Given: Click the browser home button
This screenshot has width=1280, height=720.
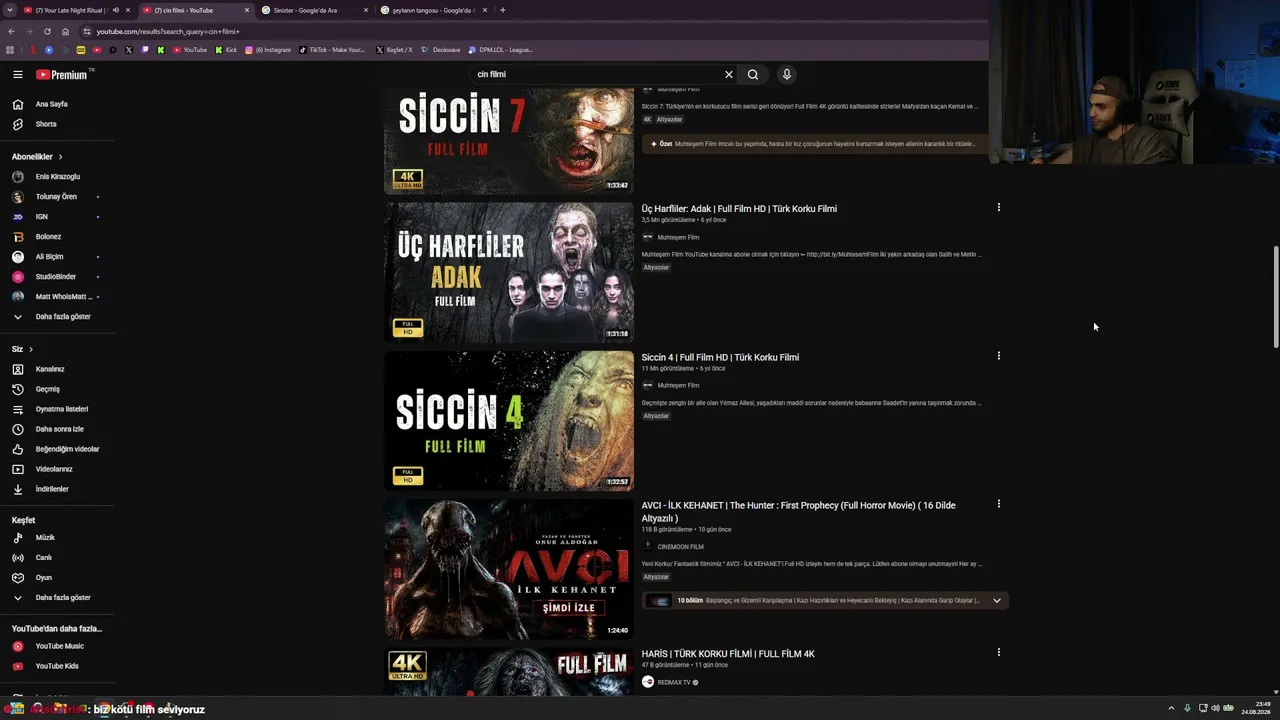Looking at the screenshot, I should pyautogui.click(x=65, y=31).
